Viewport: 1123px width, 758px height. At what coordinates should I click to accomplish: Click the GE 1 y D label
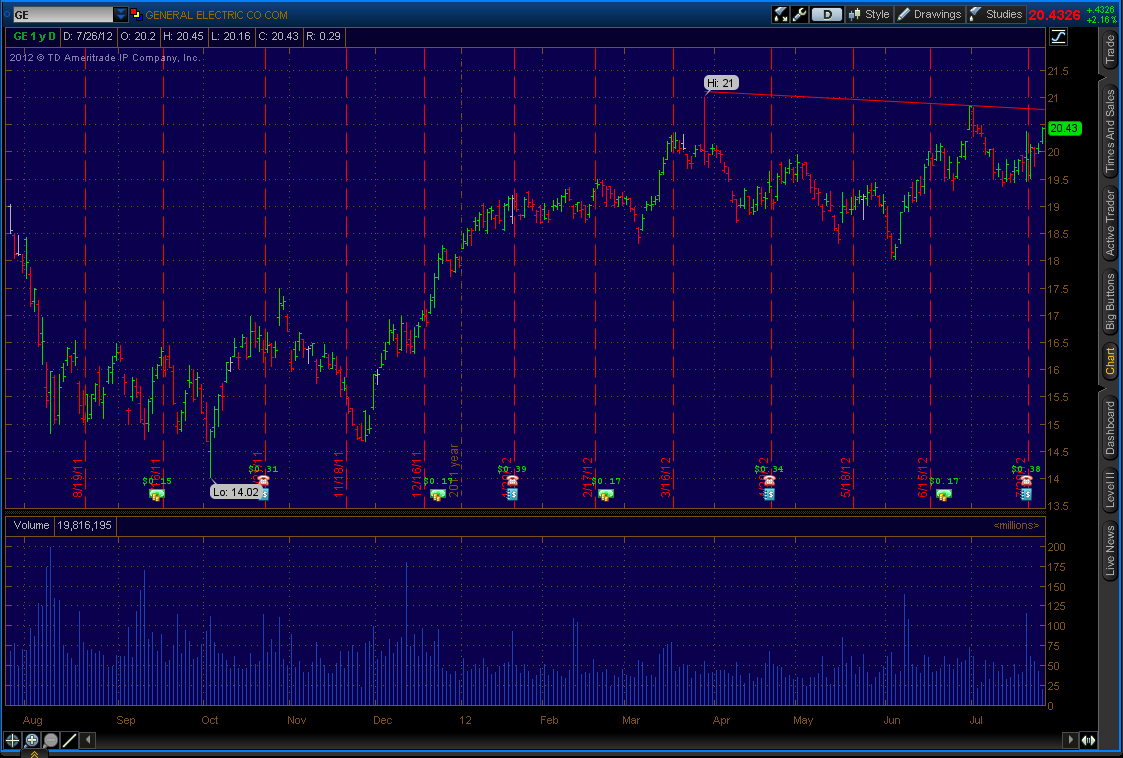[x=34, y=36]
